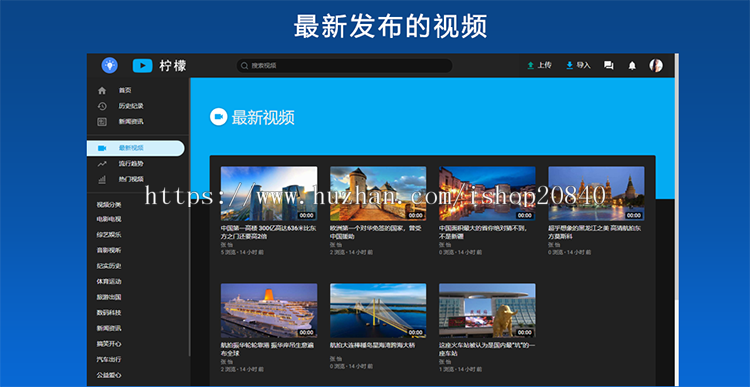Click the 航拍大连 bridge video title

[x=373, y=345]
